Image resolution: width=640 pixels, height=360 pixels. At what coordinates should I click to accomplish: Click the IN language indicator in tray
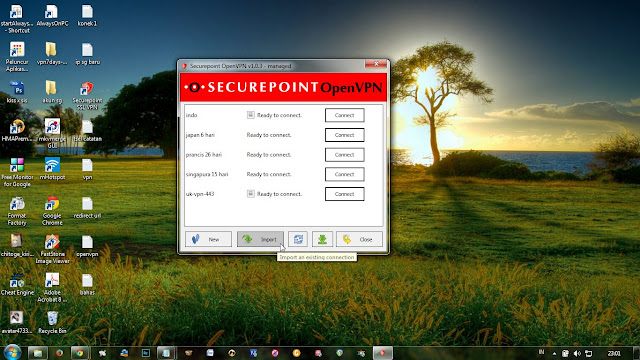[541, 352]
